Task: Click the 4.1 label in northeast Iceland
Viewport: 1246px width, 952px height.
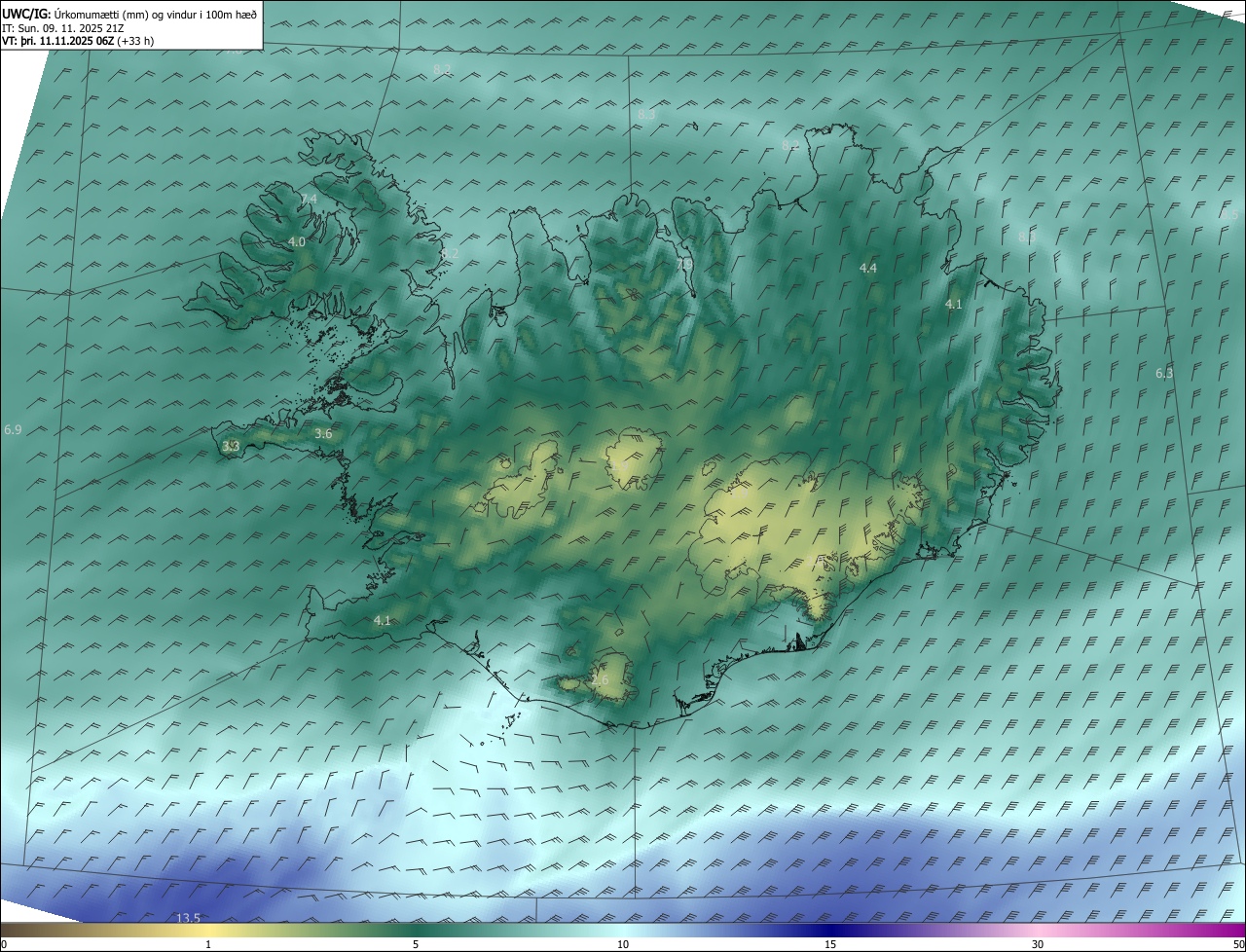Action: [x=954, y=305]
